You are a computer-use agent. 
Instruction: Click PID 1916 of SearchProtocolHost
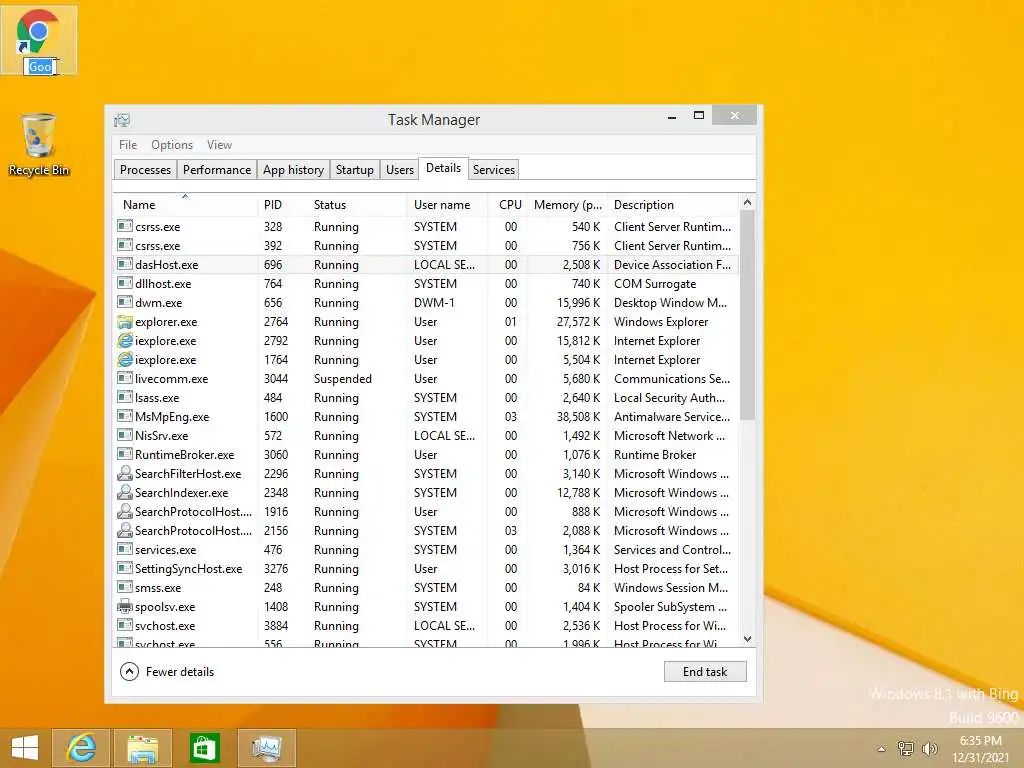click(x=276, y=512)
